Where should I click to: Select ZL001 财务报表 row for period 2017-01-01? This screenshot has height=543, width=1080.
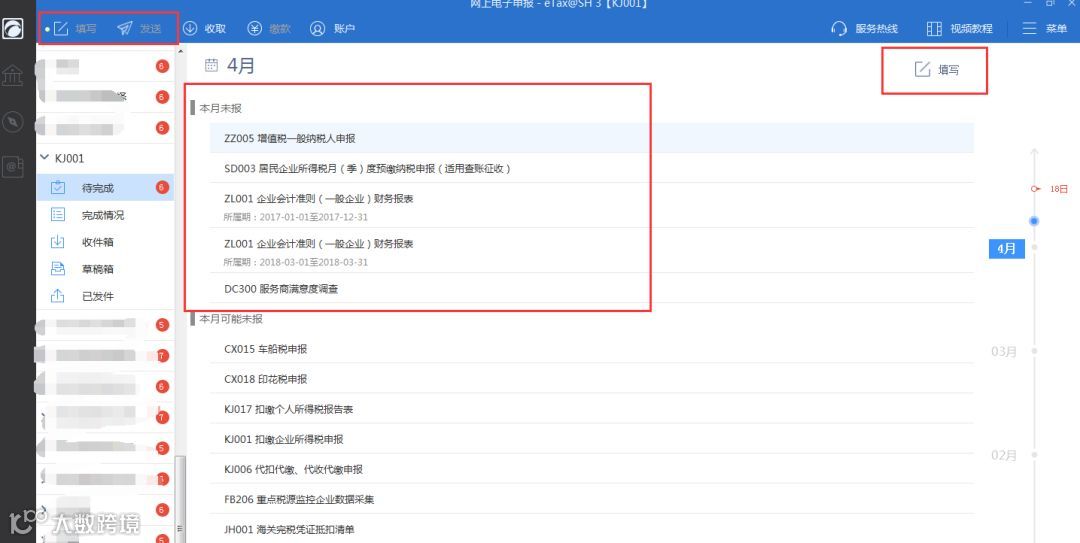592,206
